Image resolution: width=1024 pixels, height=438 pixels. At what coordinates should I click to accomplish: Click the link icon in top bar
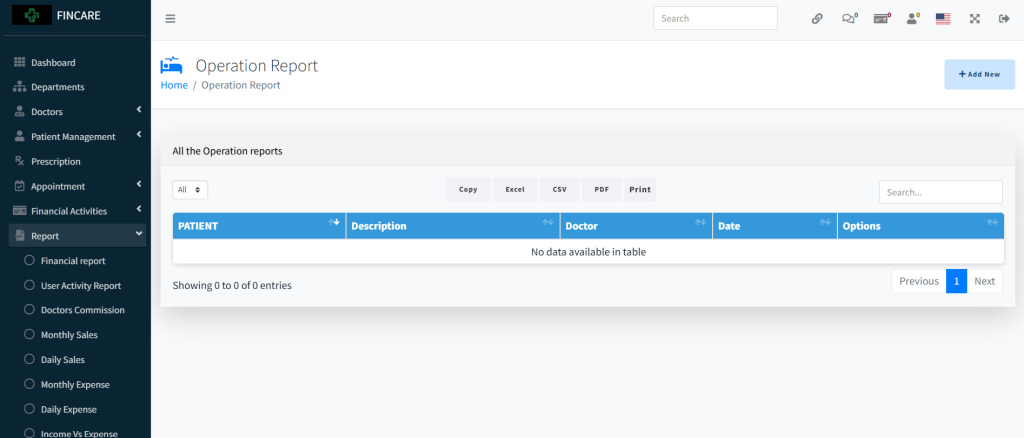(x=817, y=19)
